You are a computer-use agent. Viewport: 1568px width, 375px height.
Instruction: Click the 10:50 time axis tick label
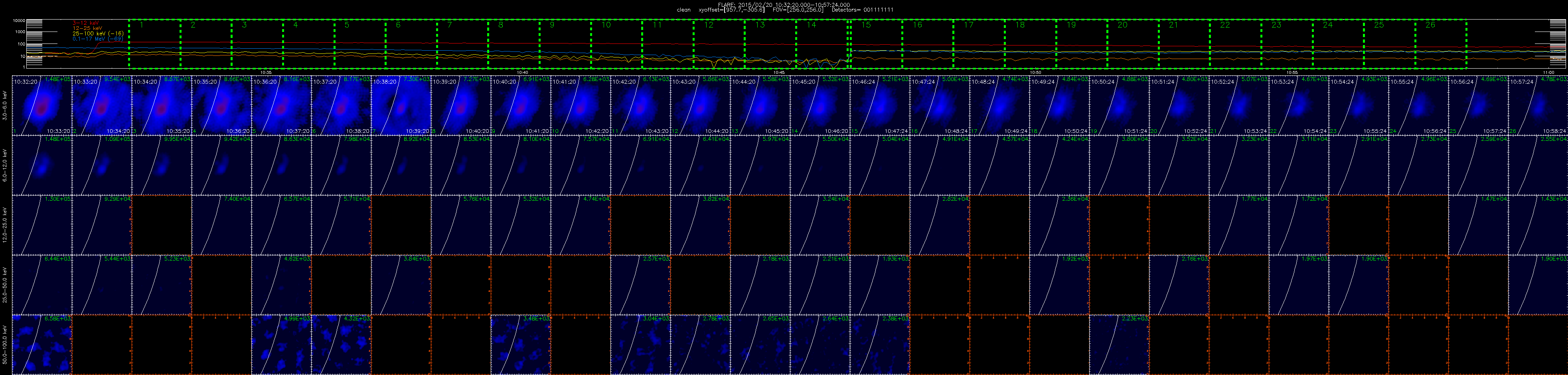[x=1035, y=72]
